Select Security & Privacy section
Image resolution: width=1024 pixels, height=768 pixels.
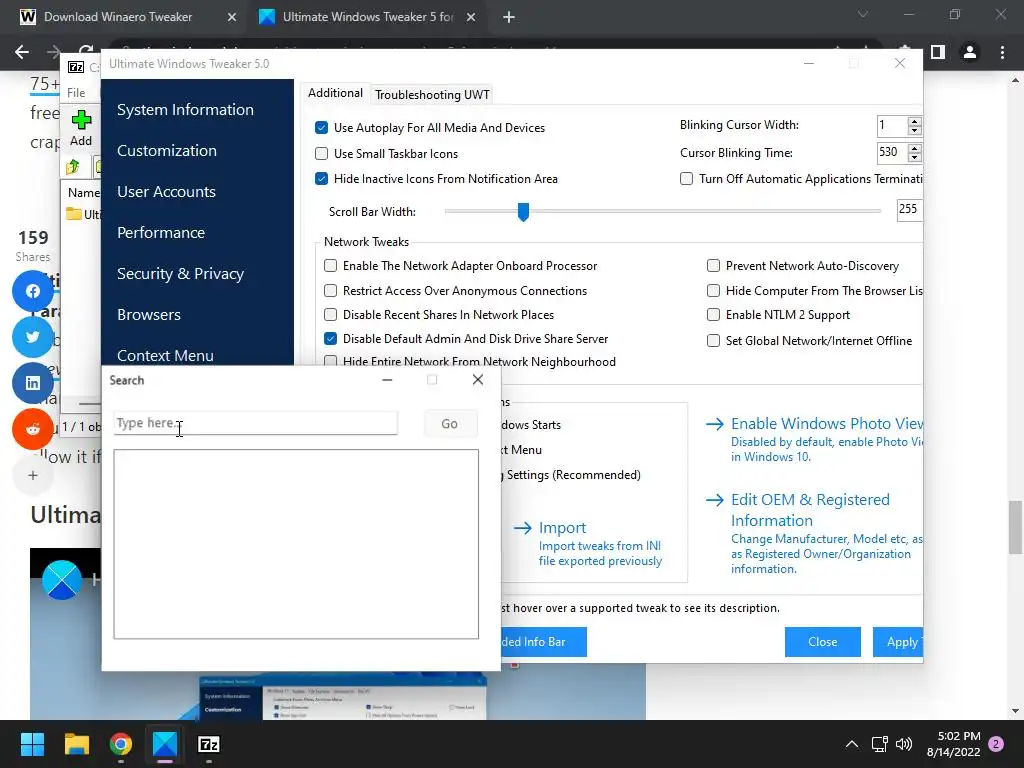(180, 274)
